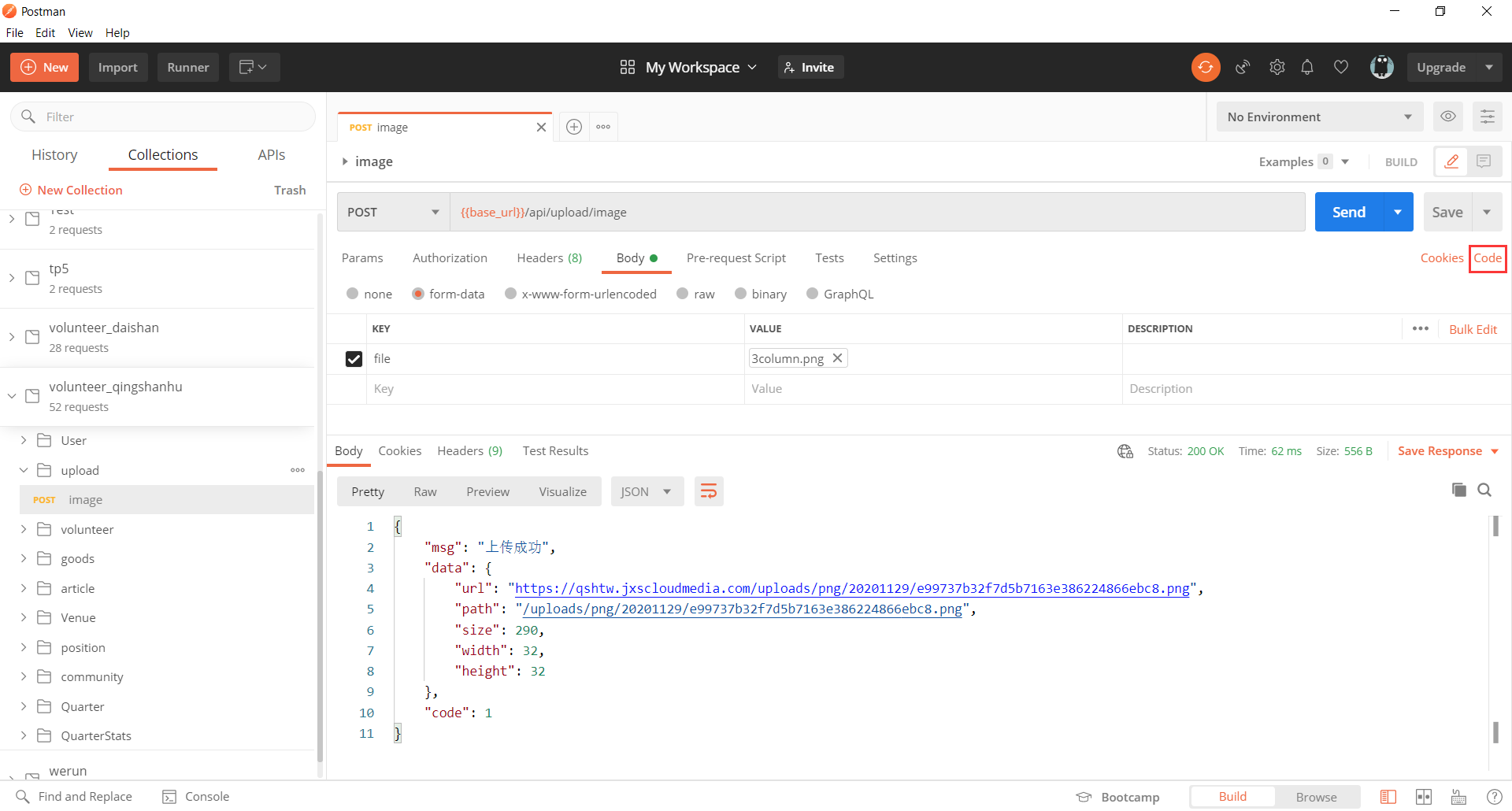Open the Pre-request Script tab

pos(736,258)
